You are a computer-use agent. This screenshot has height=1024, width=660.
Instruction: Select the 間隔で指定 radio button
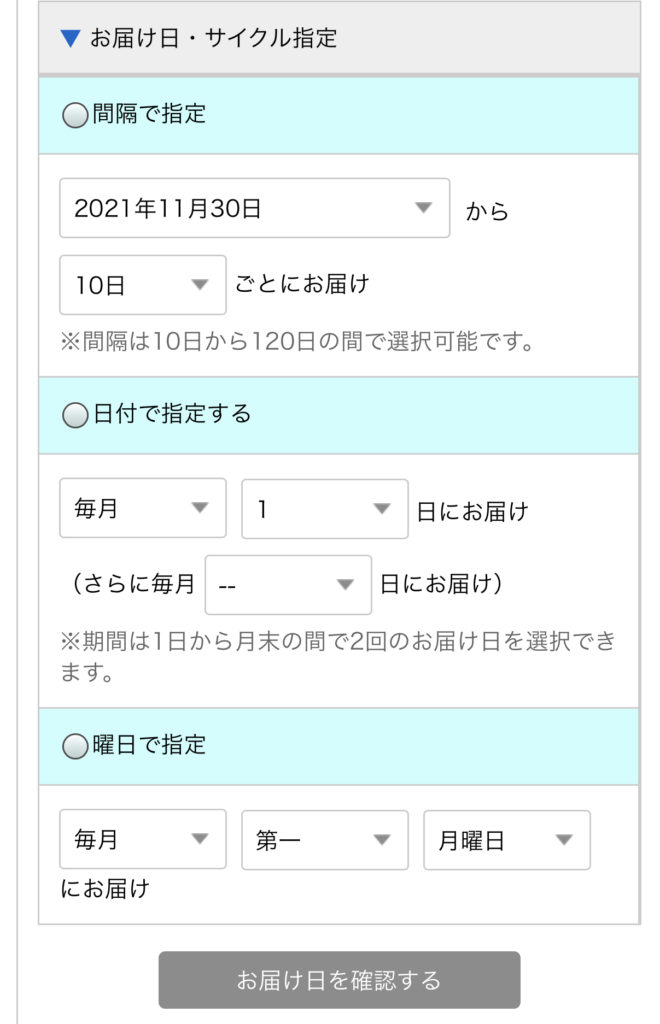[76, 116]
